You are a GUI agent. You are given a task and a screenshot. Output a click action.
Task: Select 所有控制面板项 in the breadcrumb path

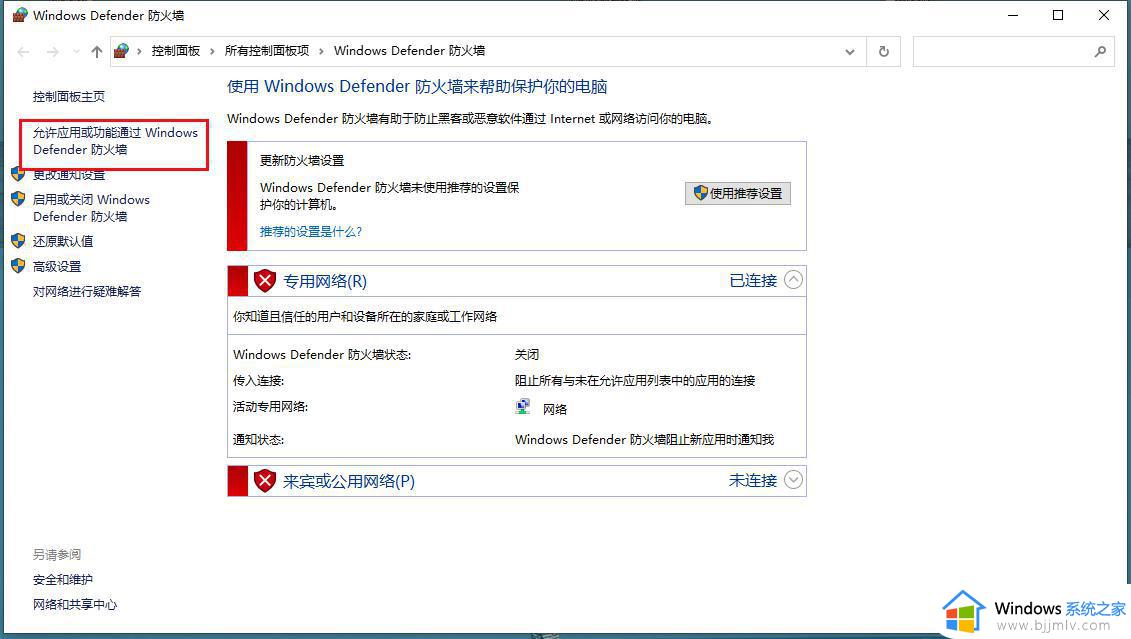tap(266, 50)
